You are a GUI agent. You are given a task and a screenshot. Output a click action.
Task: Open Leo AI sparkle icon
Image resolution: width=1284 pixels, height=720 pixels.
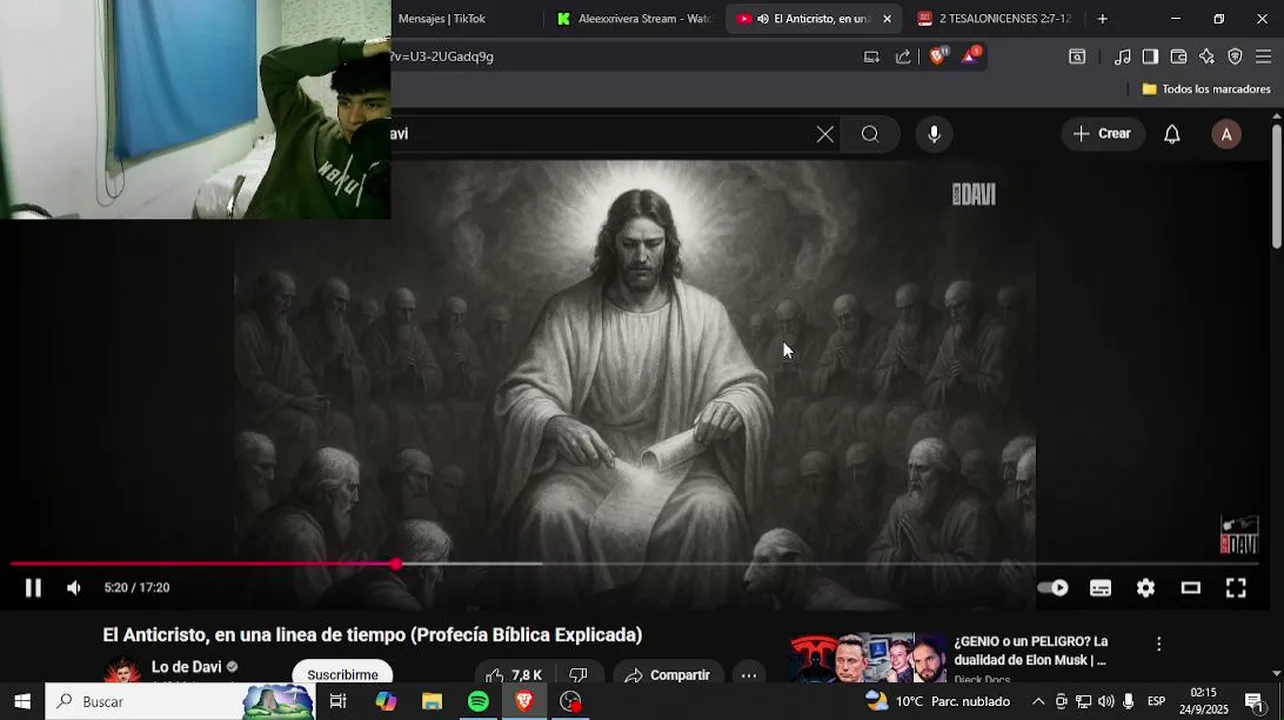(x=1207, y=57)
